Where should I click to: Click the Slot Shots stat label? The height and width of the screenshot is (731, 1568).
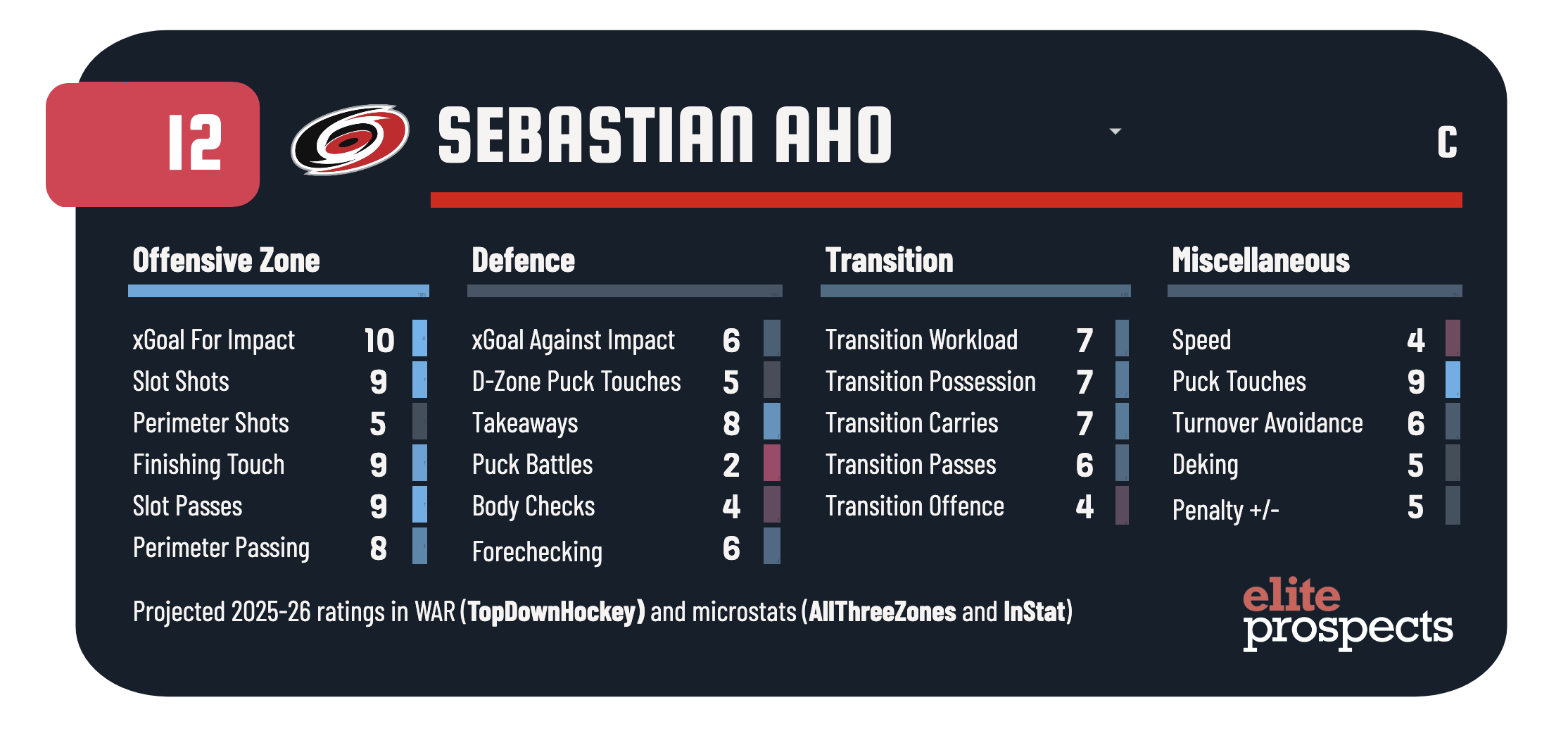[x=181, y=382]
